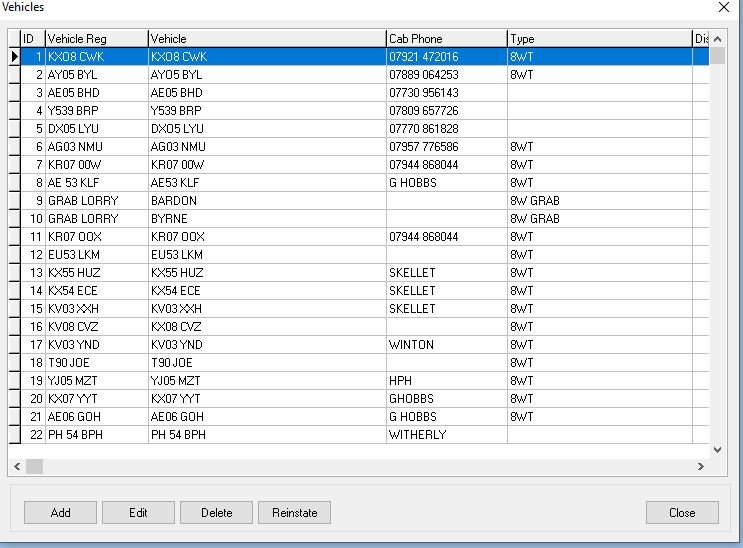Select Vehicle Reg cell KX55 HUZ
This screenshot has height=548, width=743.
click(97, 273)
